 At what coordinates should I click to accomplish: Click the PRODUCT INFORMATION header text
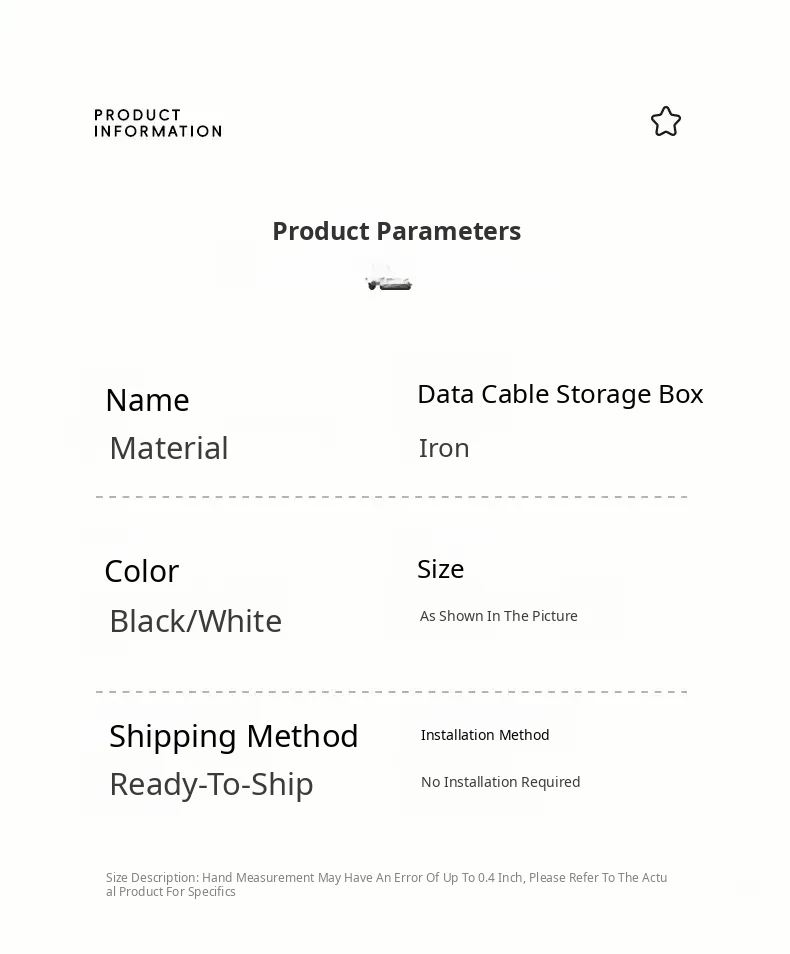coord(158,123)
